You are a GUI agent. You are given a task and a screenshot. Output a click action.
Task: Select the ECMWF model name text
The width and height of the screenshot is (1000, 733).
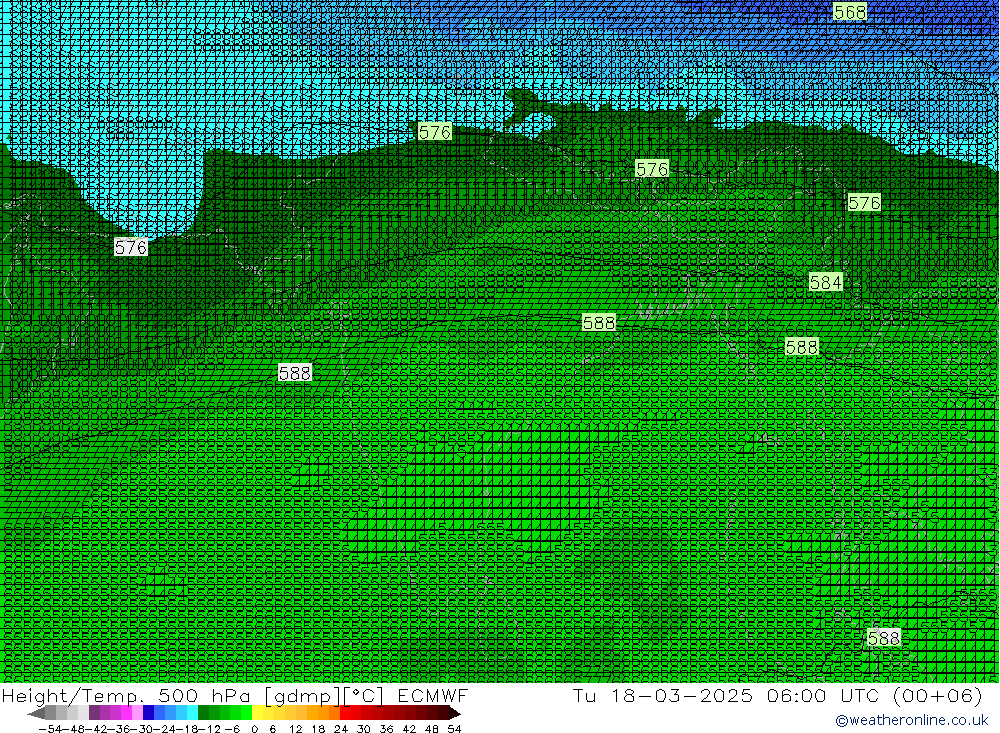click(433, 695)
